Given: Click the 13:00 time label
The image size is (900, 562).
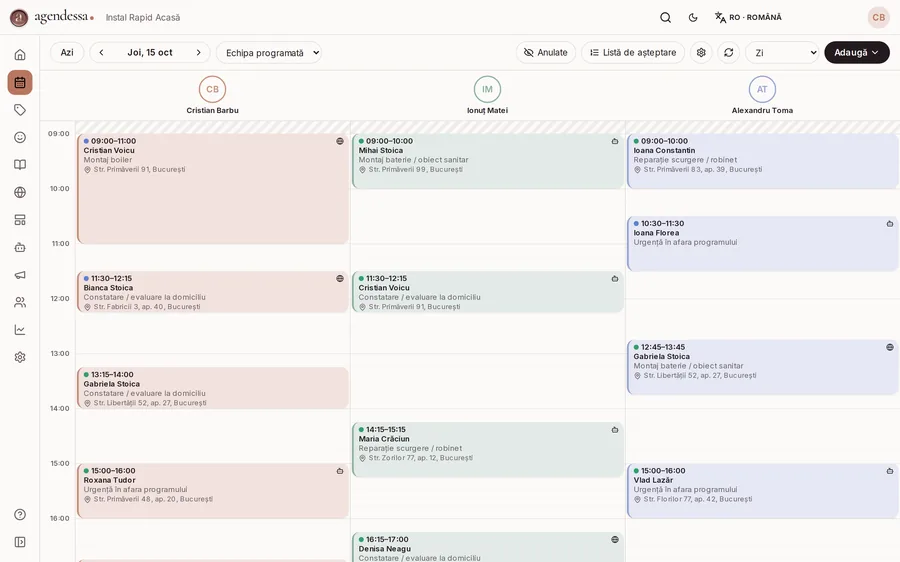Looking at the screenshot, I should [60, 354].
